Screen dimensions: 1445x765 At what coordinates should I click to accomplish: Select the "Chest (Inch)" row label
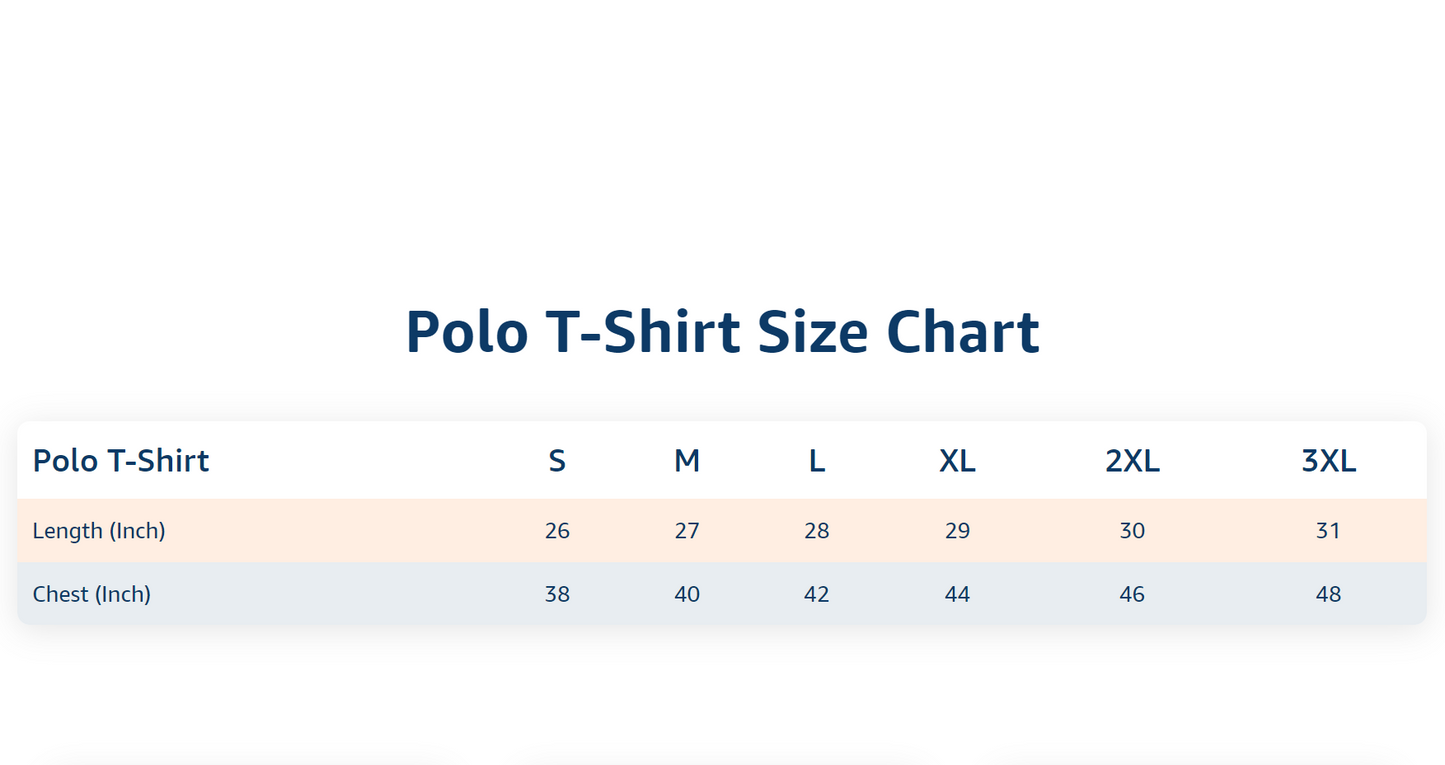[x=92, y=594]
